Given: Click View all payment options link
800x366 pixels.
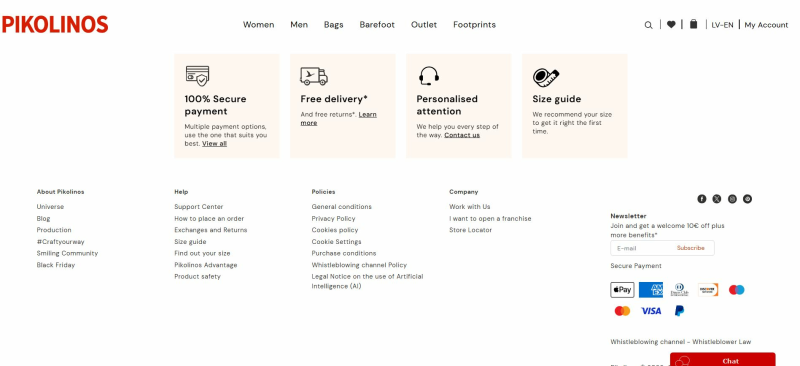Looking at the screenshot, I should [x=214, y=143].
